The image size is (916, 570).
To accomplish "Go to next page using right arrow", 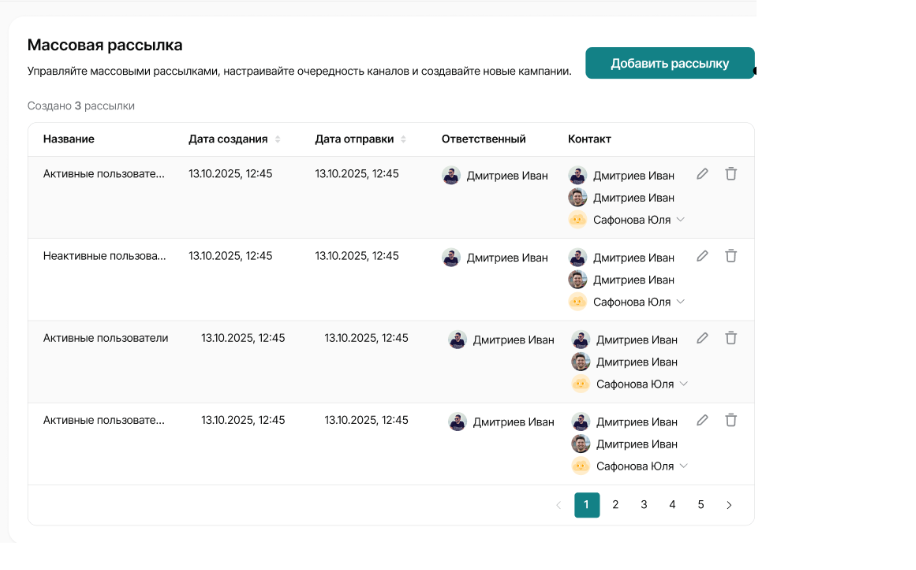I will [729, 505].
